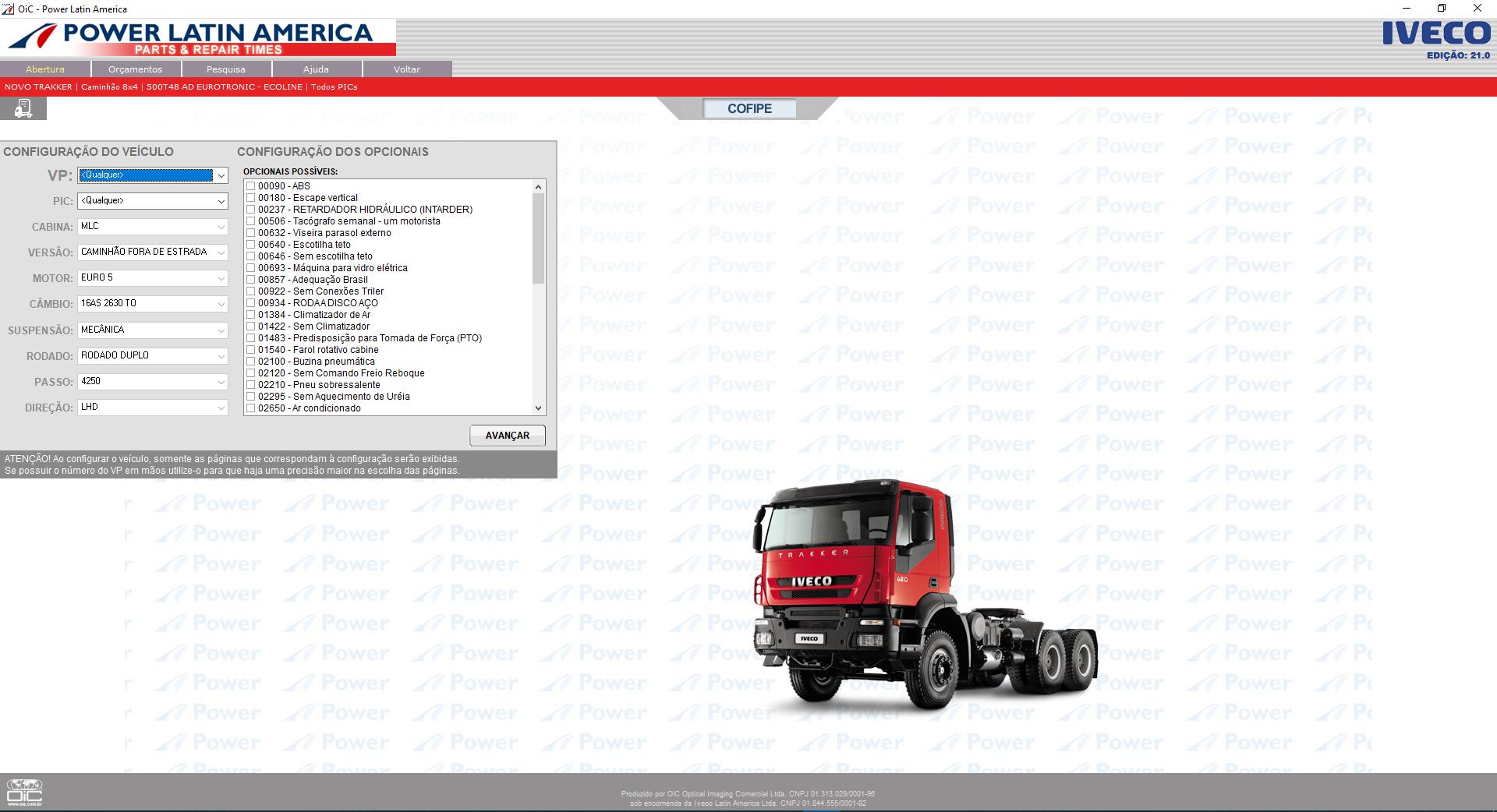Open the PASSO dropdown showing 4250

click(153, 382)
